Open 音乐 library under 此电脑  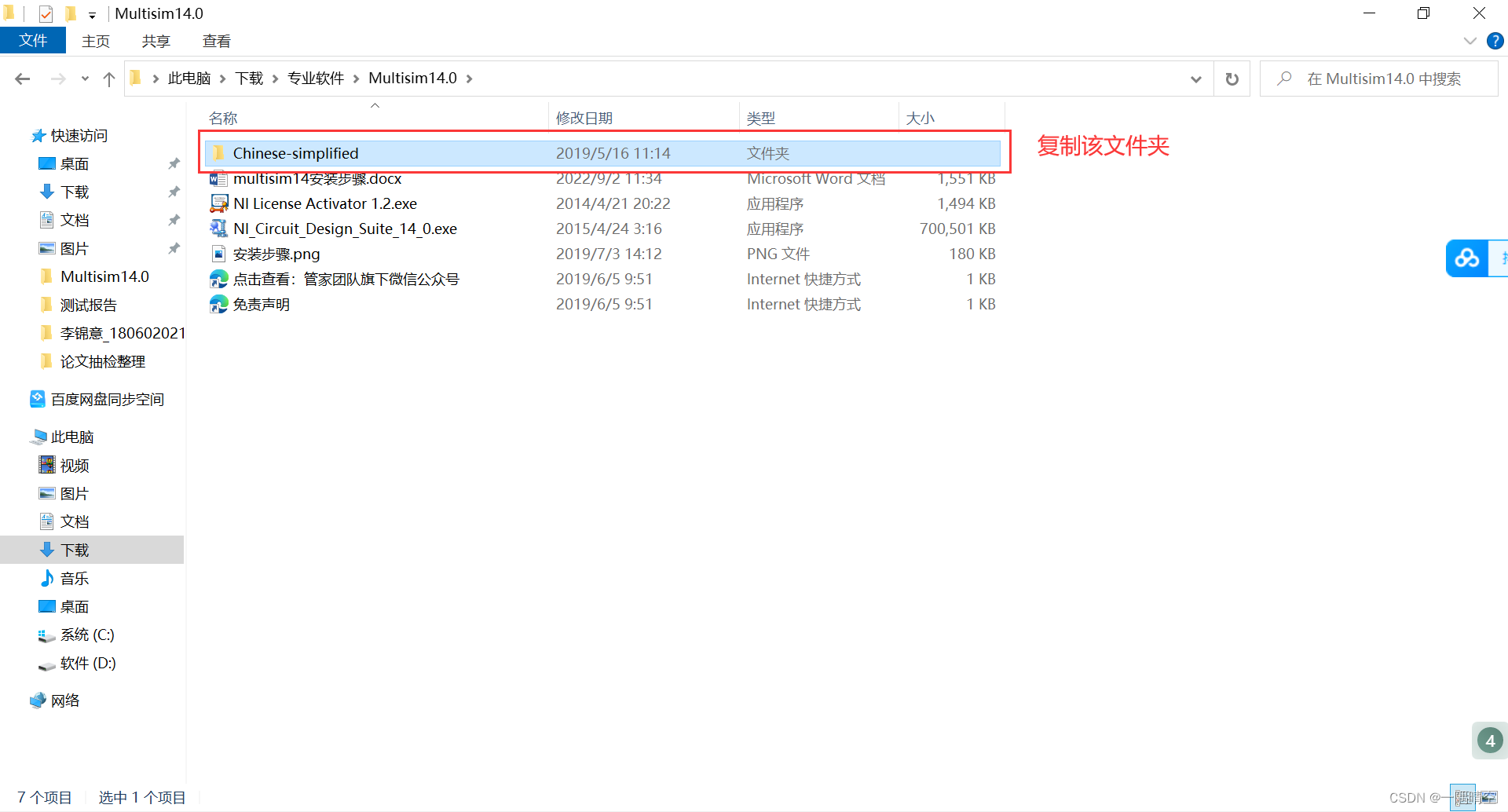(75, 579)
